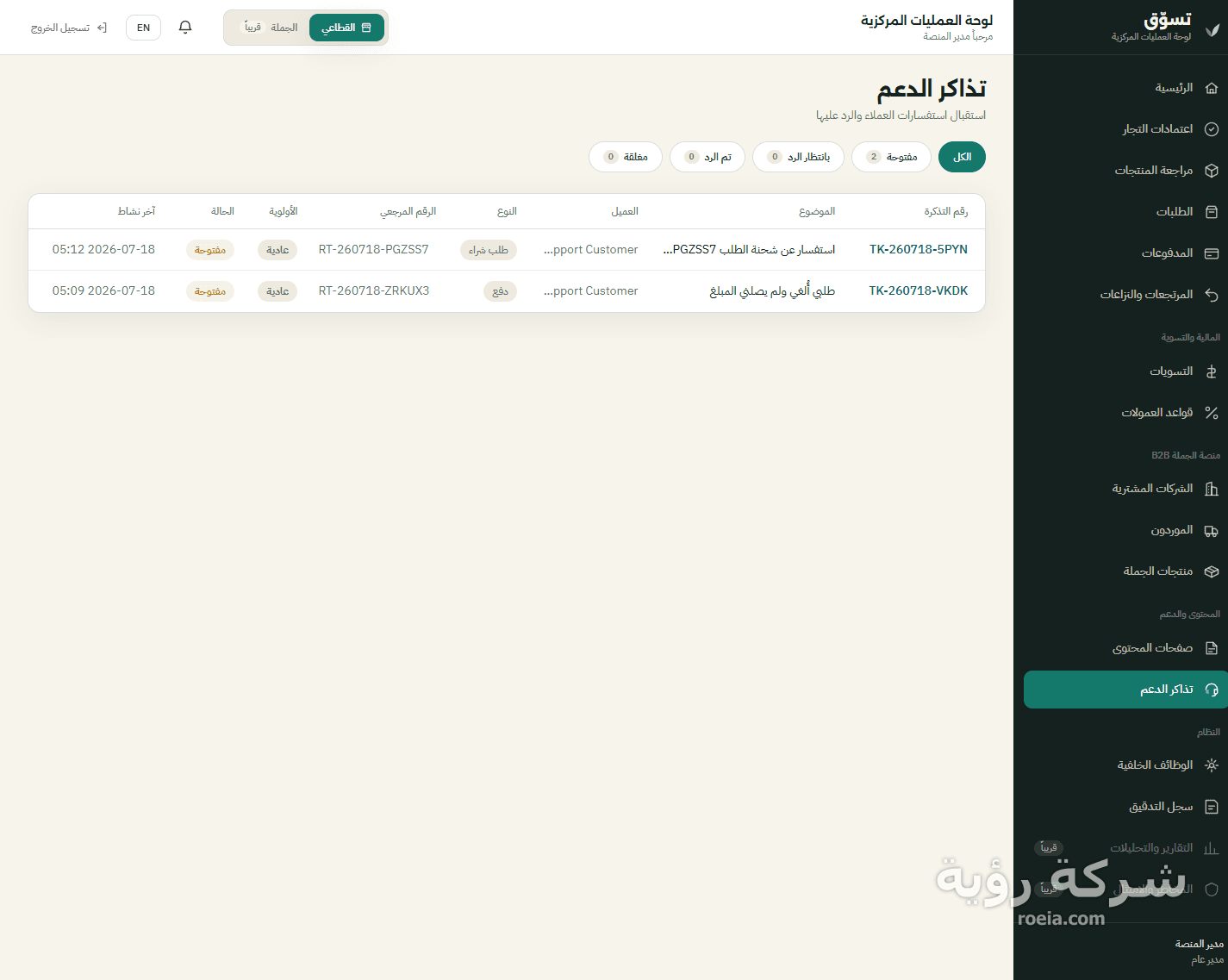Select the تم الرد filter tab
This screenshot has height=980, width=1228.
click(708, 157)
